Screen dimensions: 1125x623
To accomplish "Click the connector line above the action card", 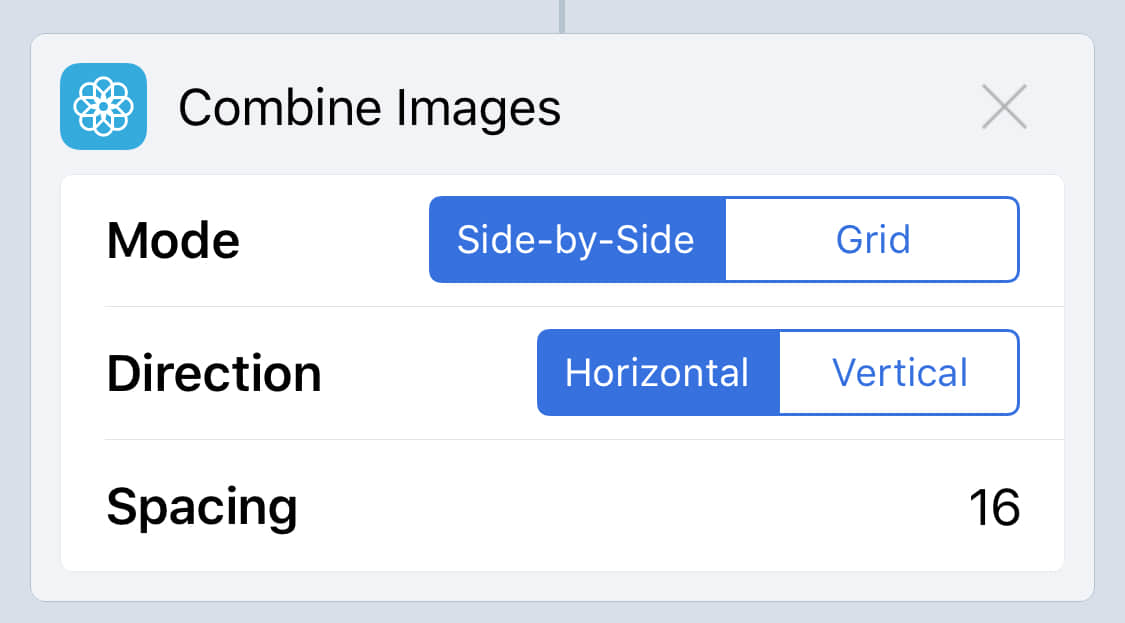I will 562,15.
